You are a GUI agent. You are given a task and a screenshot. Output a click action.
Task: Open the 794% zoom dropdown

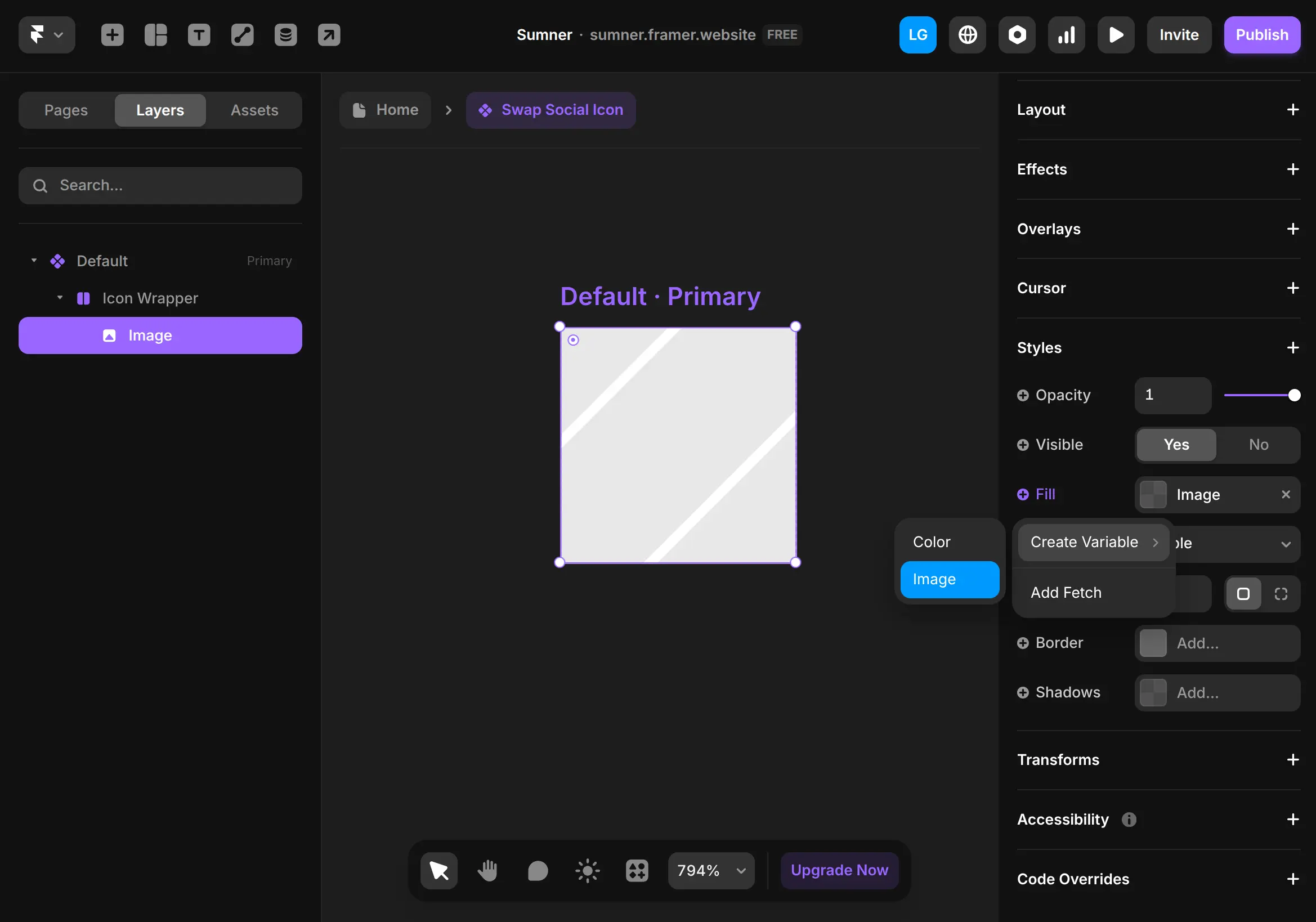tap(711, 870)
